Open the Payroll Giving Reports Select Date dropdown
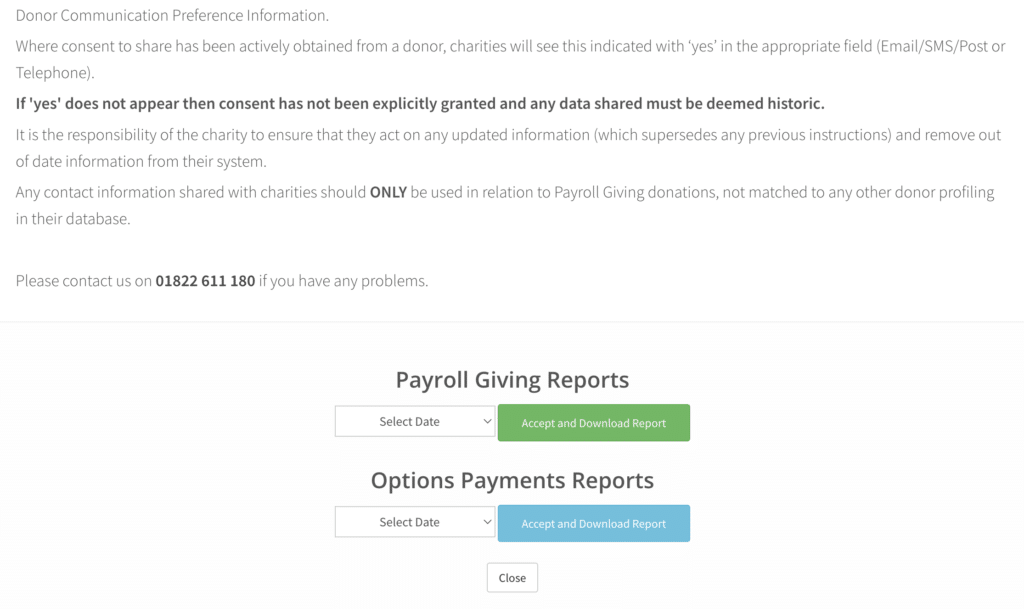1024x609 pixels. [415, 422]
